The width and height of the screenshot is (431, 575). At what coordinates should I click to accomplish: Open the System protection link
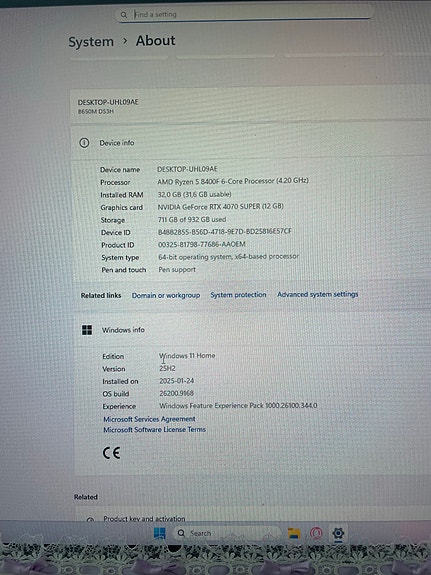(238, 294)
